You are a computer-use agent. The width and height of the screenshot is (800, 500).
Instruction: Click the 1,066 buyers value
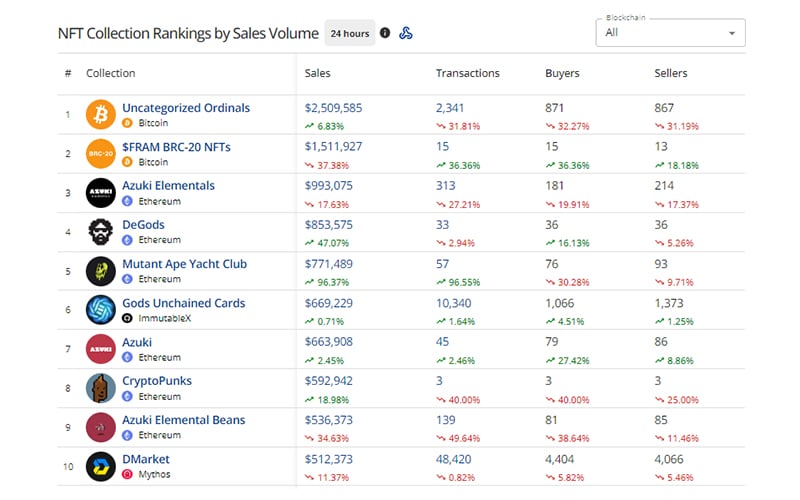560,303
